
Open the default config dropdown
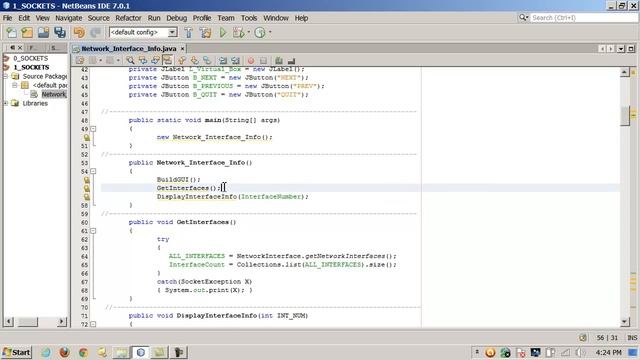click(173, 32)
